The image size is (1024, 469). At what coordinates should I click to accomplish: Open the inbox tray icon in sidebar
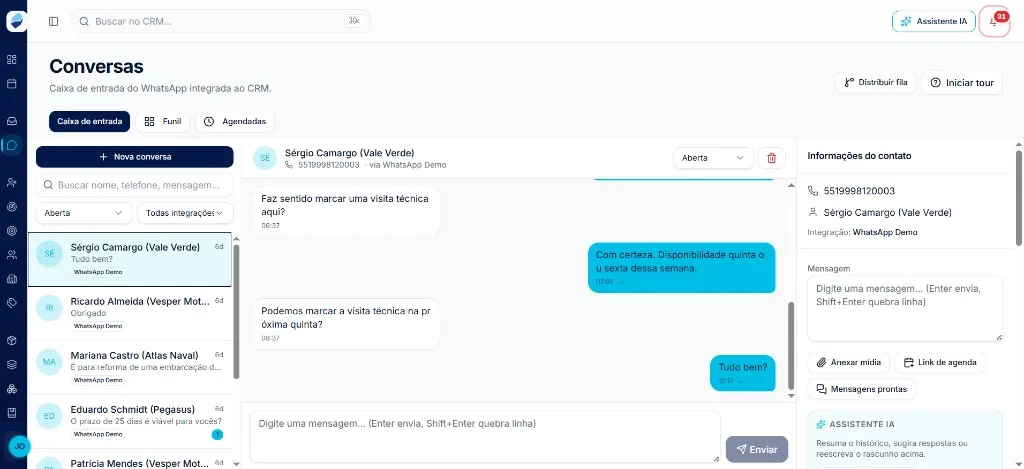(11, 121)
